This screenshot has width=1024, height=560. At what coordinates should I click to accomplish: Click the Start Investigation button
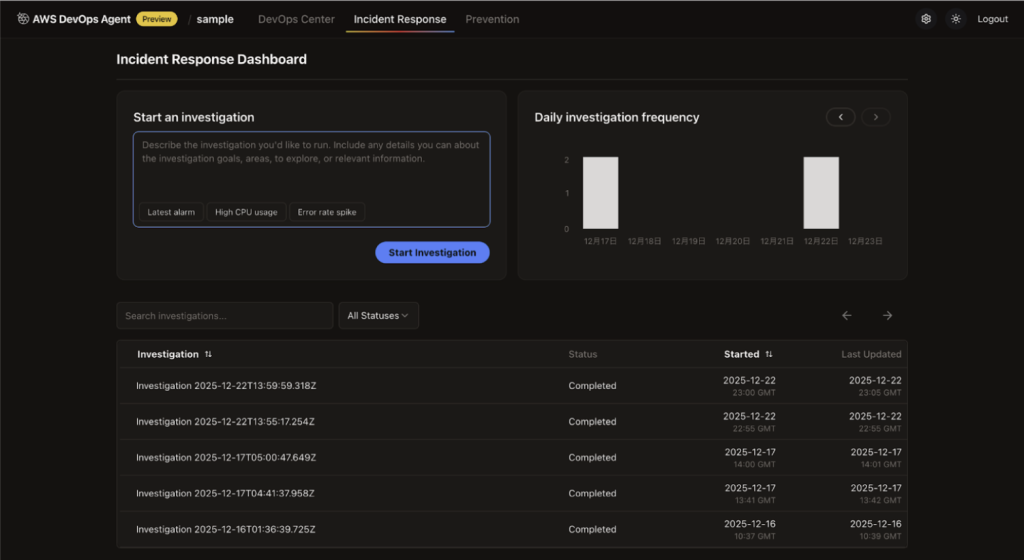[x=432, y=252]
